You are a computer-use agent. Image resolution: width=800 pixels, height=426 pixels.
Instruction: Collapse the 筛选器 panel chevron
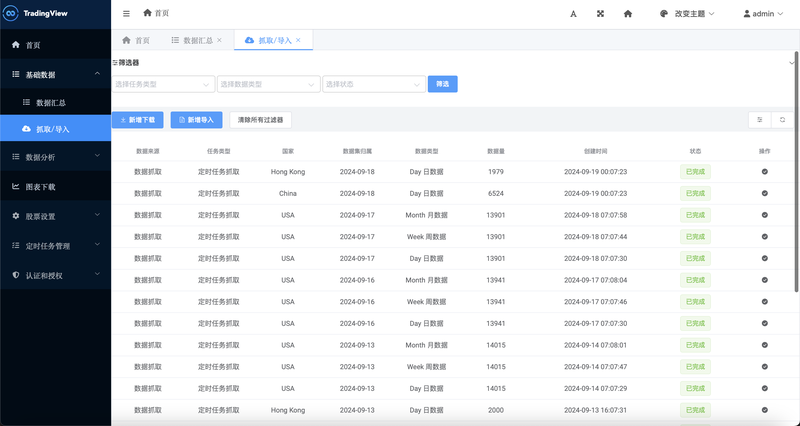(792, 63)
